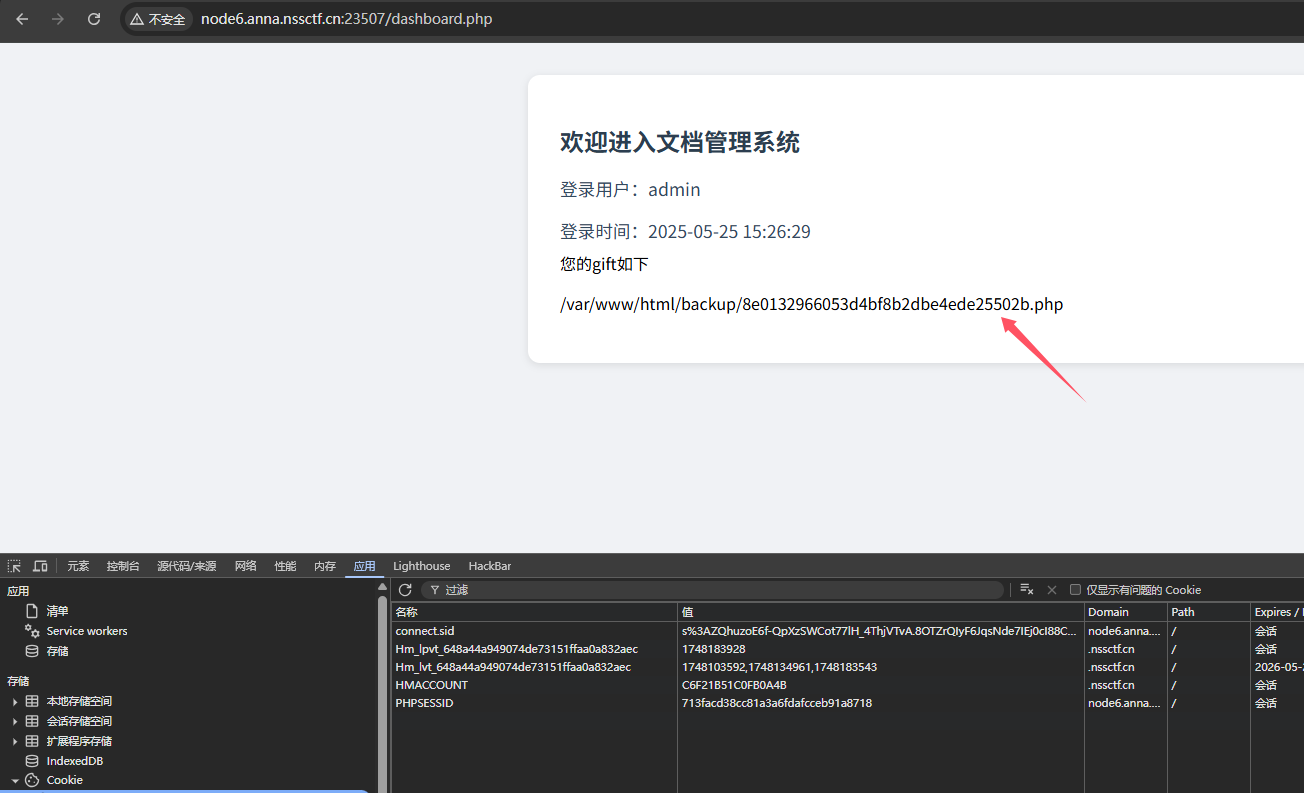This screenshot has width=1304, height=793.
Task: Click the inspect element picker icon
Action: pyautogui.click(x=14, y=566)
